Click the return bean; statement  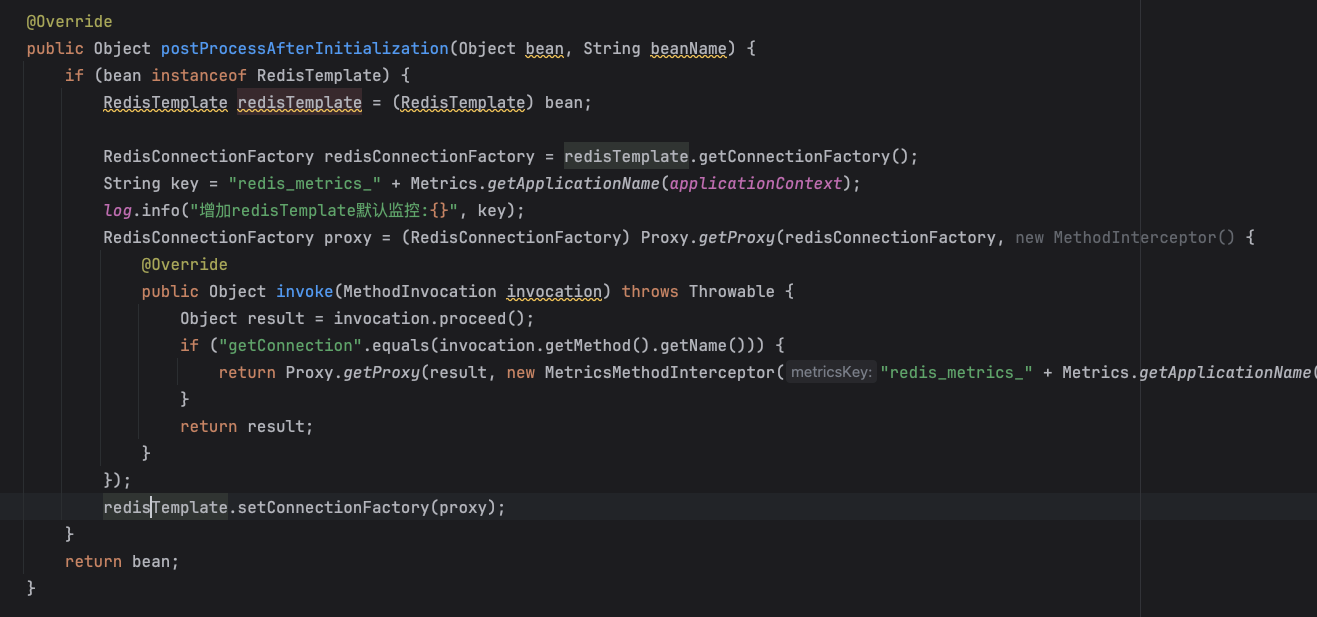coord(122,561)
